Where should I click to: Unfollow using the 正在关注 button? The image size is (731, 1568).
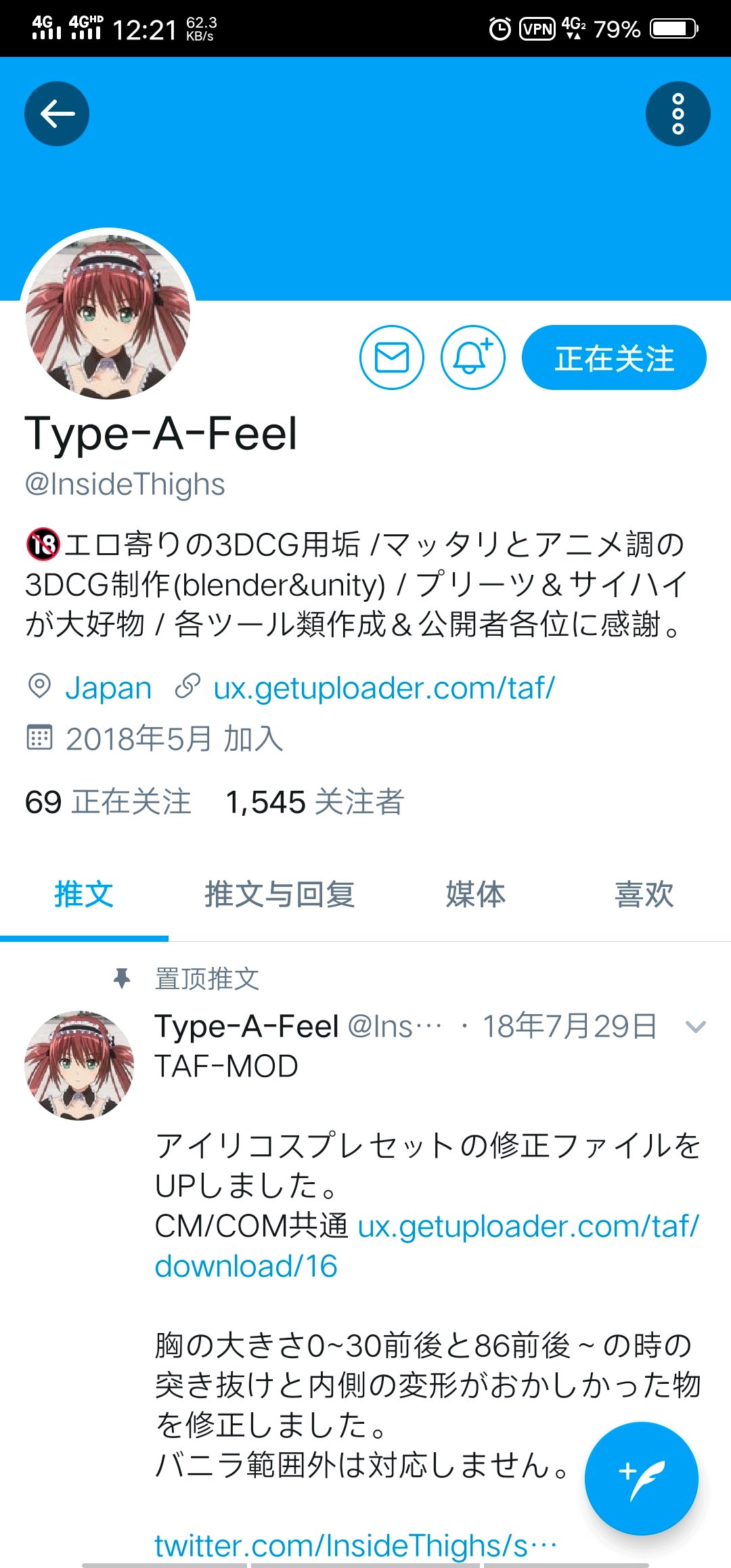pos(614,357)
